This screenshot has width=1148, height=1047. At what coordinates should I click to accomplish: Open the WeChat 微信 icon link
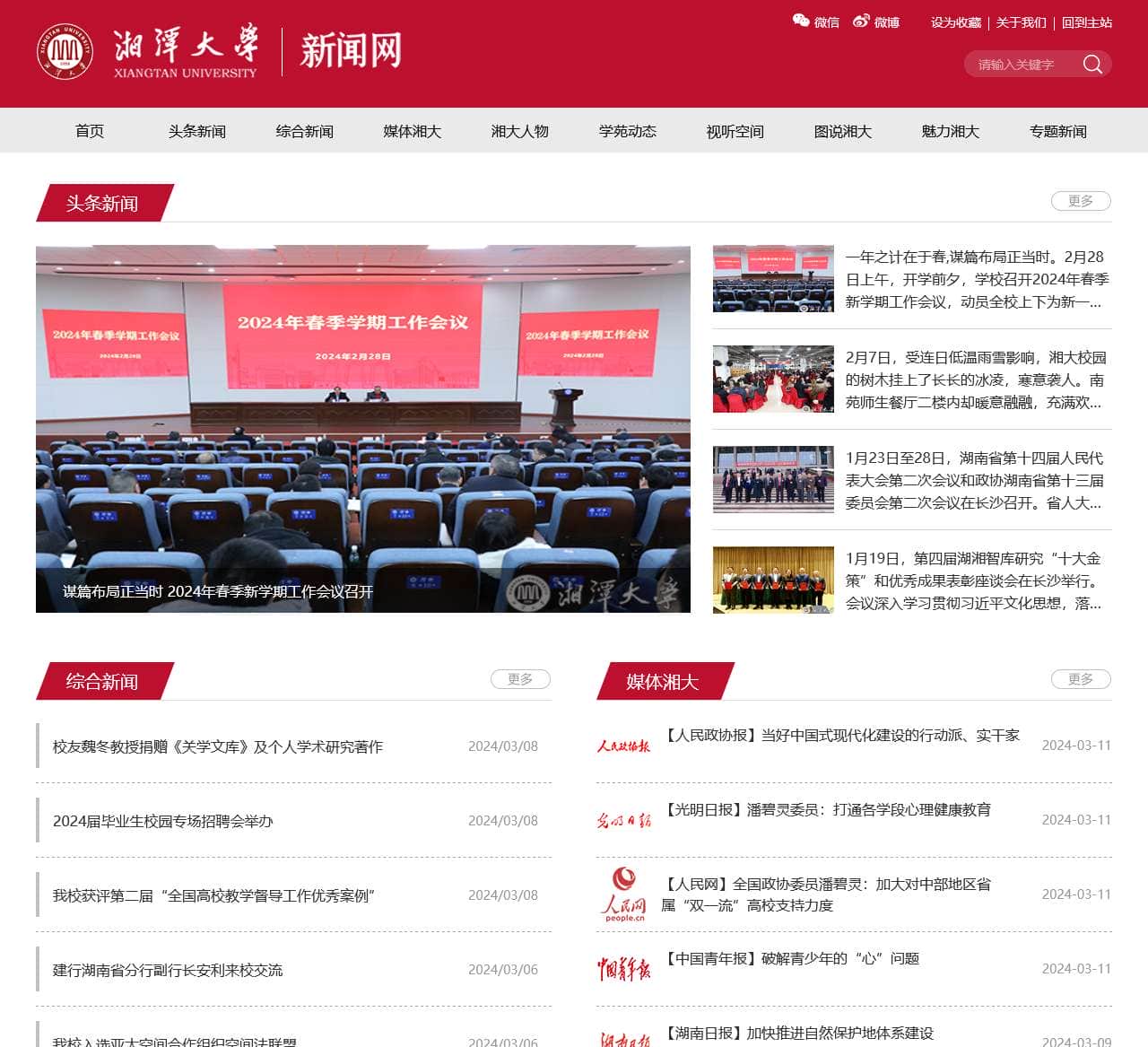click(815, 22)
